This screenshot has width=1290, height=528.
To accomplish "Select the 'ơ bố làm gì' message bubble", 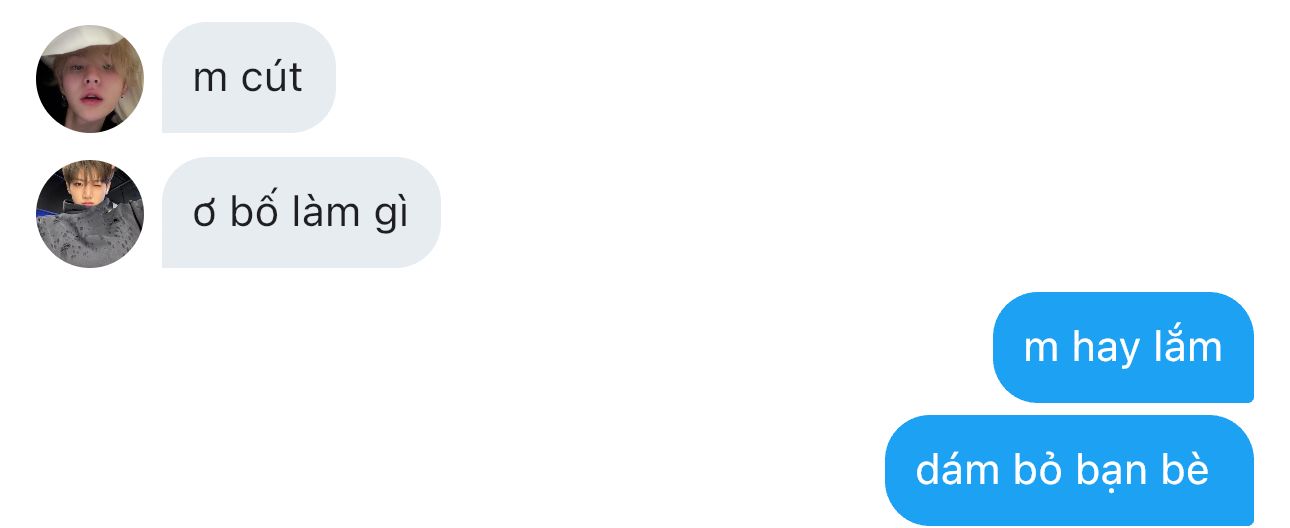I will 301,212.
